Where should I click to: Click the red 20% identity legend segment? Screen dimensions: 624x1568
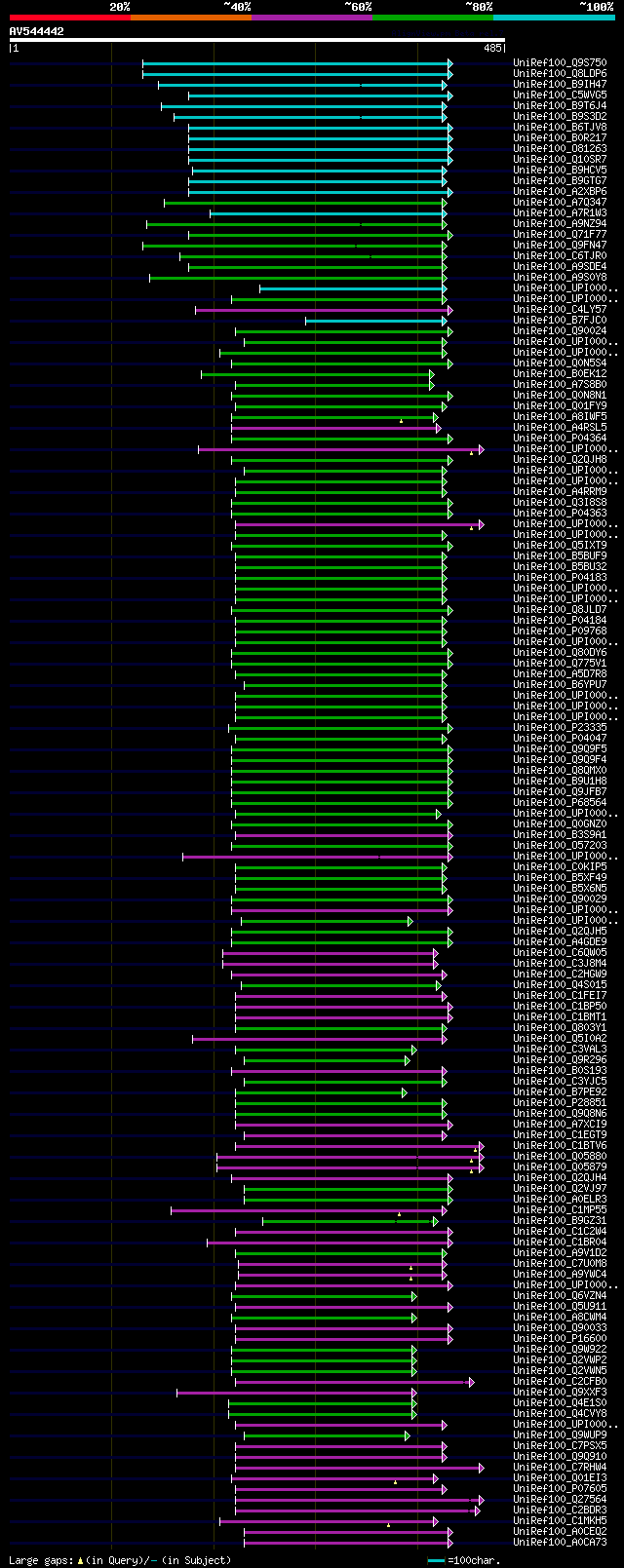69,17
